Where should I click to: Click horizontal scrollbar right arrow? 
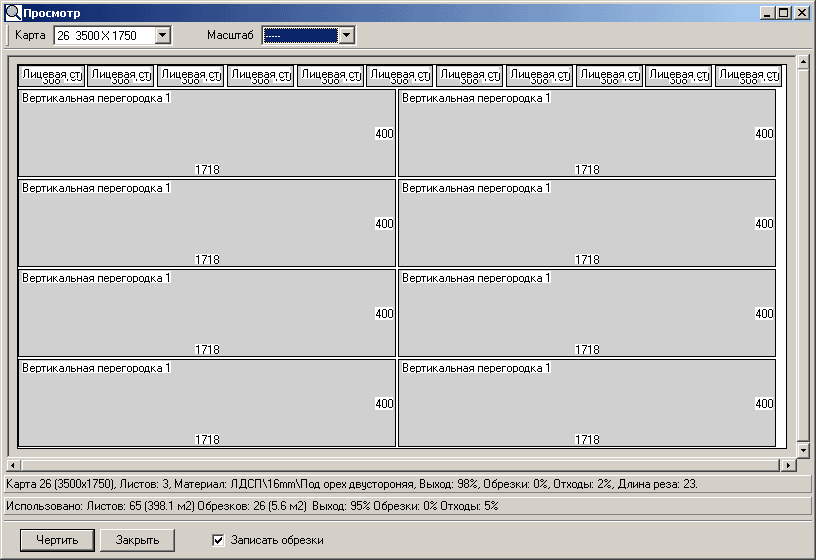(x=789, y=465)
